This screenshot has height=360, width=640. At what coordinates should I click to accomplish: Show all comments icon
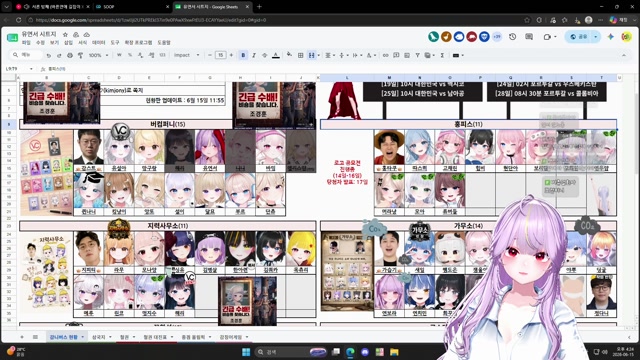pos(529,37)
